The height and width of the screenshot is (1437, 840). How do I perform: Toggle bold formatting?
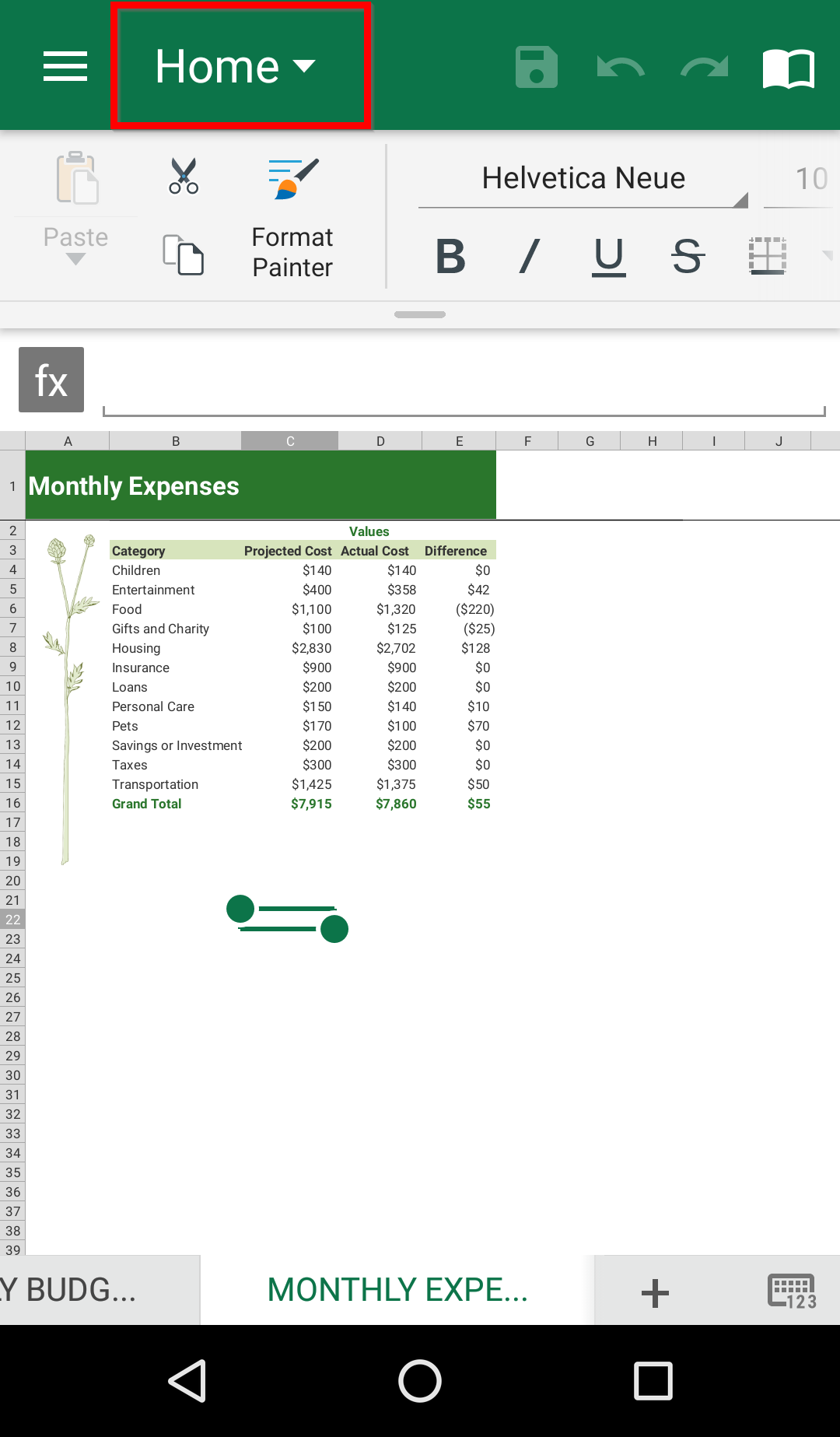click(x=450, y=256)
